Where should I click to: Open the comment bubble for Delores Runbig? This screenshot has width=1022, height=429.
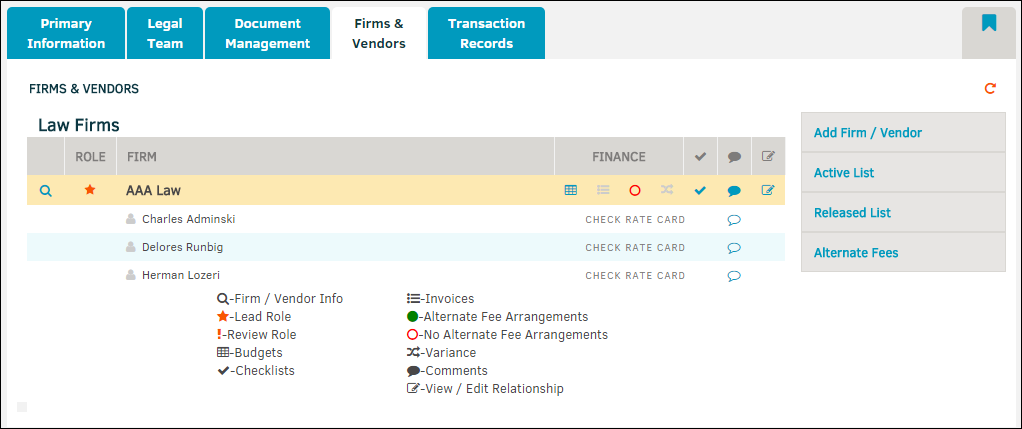(x=734, y=248)
